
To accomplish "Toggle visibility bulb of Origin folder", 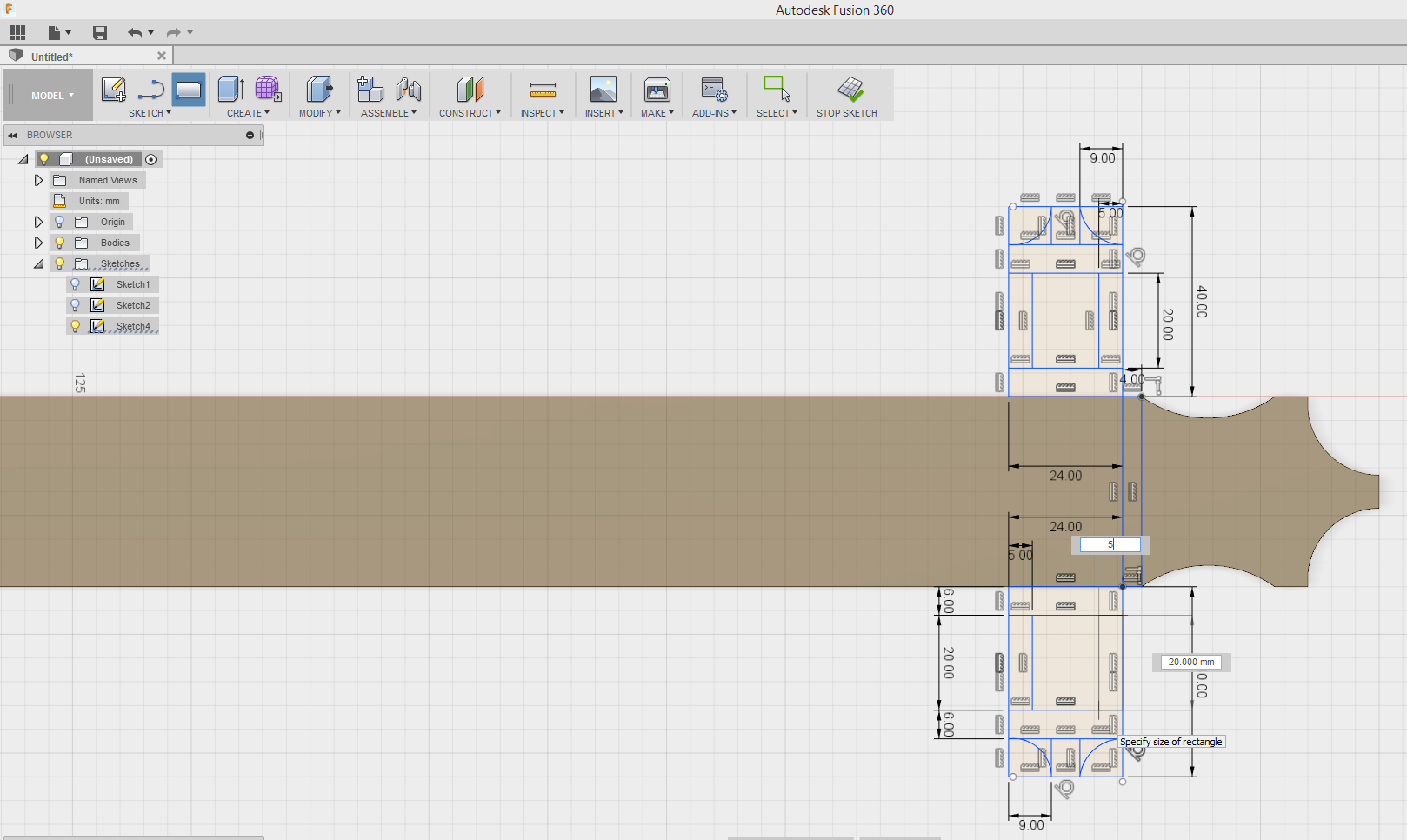I will pos(60,222).
